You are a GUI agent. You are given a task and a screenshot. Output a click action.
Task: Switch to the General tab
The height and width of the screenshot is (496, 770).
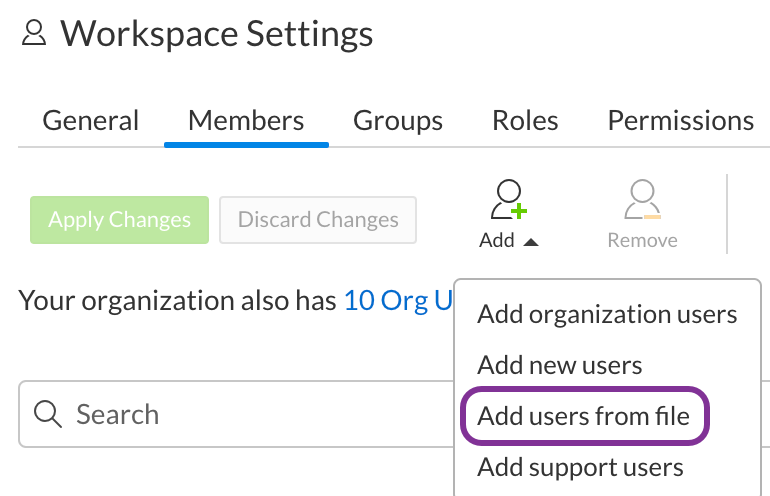(x=91, y=121)
